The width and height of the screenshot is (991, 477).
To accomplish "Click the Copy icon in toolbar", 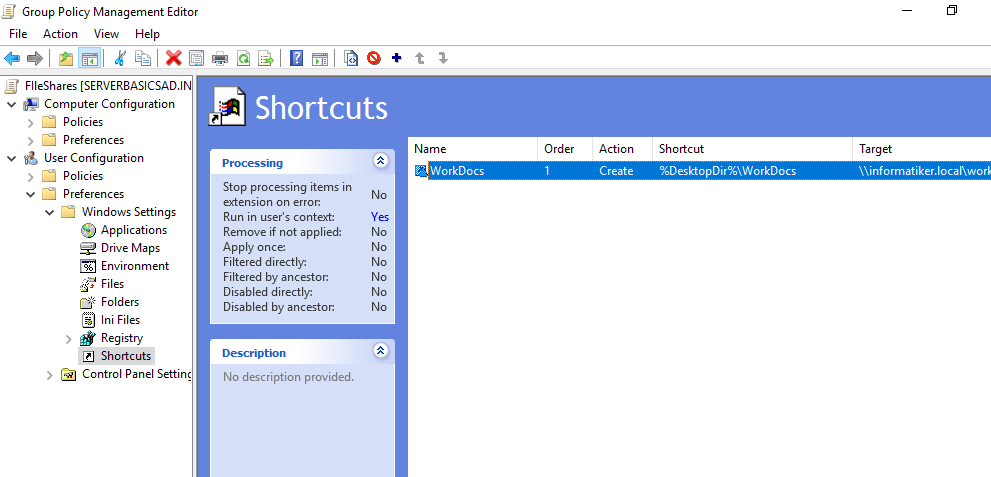I will point(143,59).
